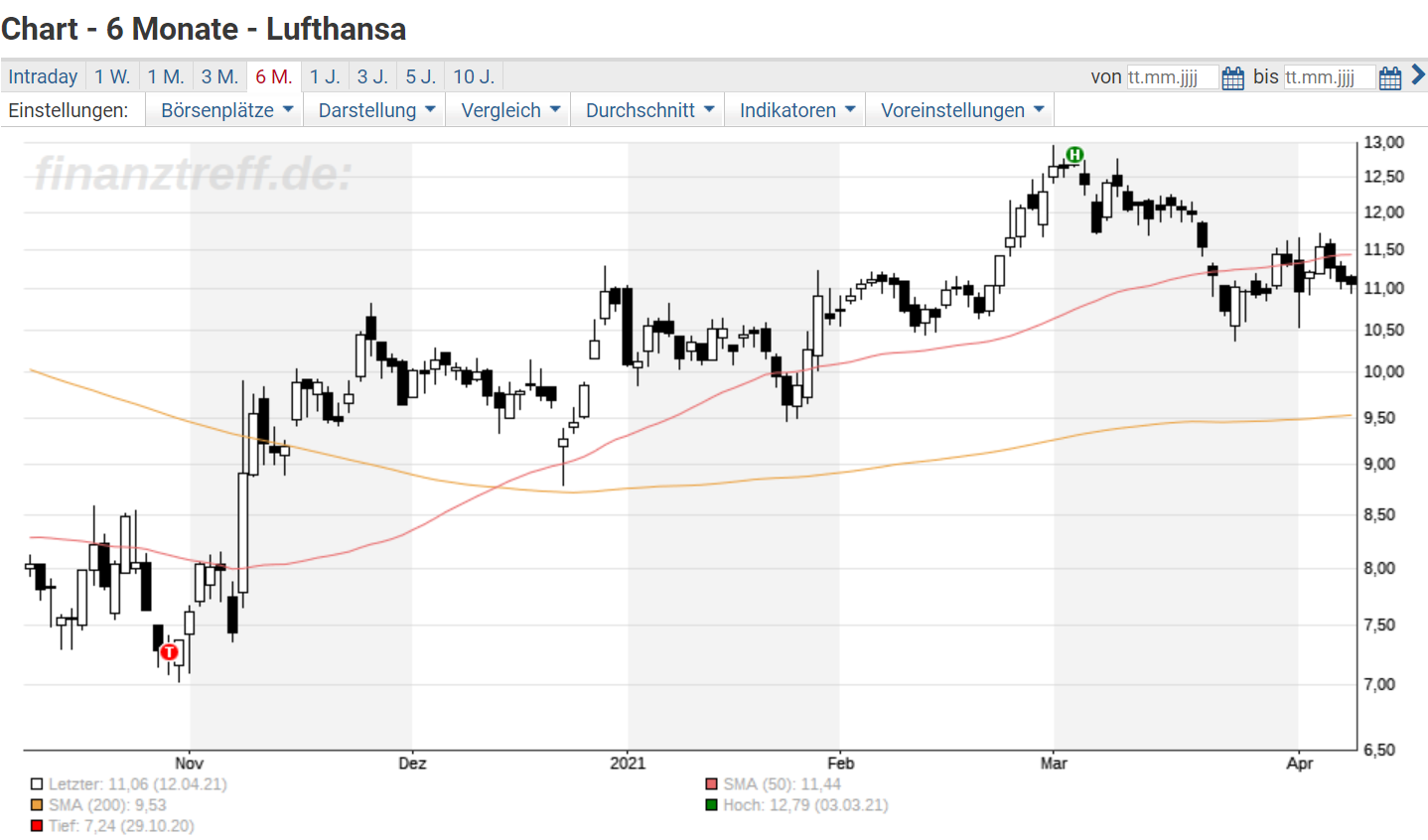Click the 'Chart - 6 Monate - Lufthansa' heading

[x=204, y=29]
